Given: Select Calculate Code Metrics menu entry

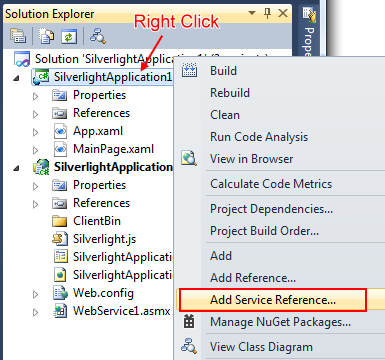Looking at the screenshot, I should coord(271,184).
